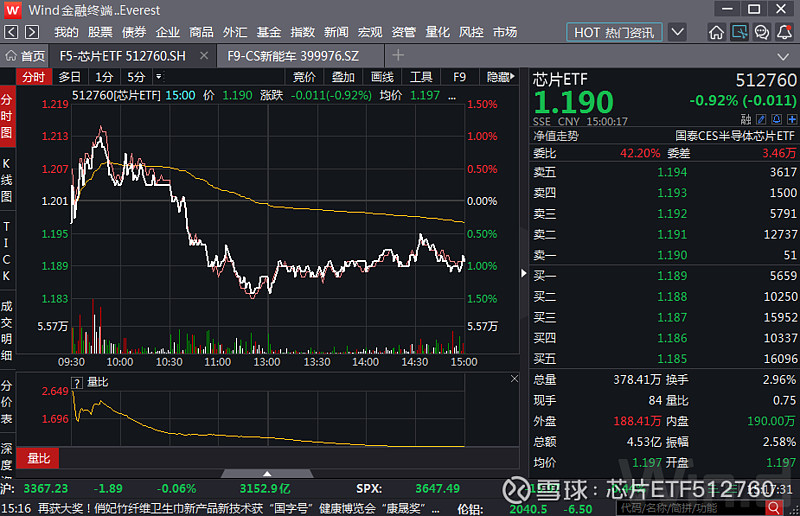Click the 叠加 overlay toolbar button

[343, 77]
